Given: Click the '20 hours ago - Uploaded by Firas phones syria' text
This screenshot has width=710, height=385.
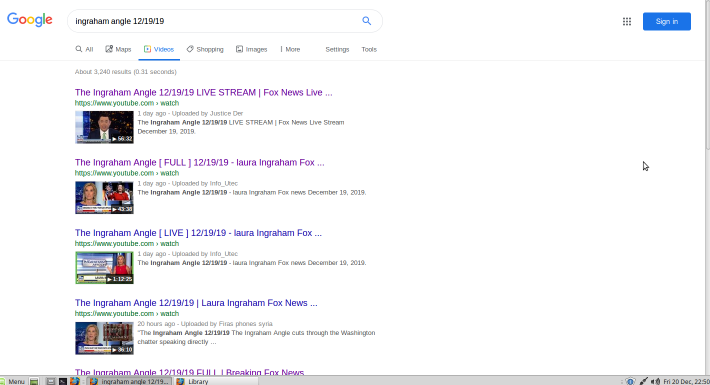Looking at the screenshot, I should point(205,324).
